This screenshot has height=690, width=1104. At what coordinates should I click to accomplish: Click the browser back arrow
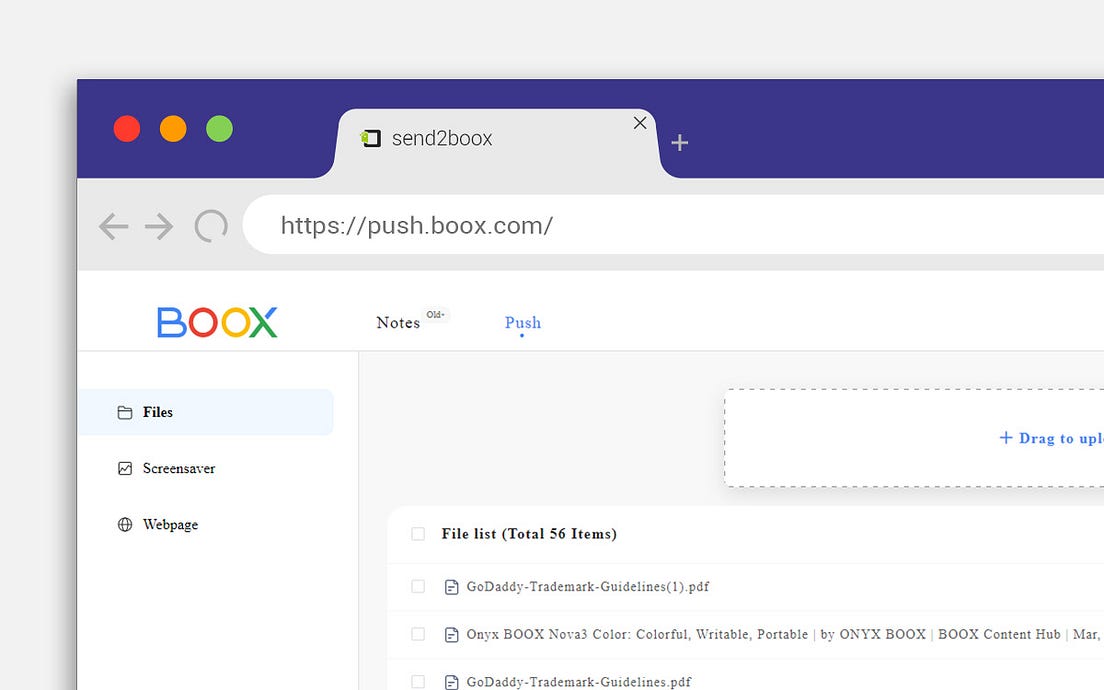click(113, 227)
